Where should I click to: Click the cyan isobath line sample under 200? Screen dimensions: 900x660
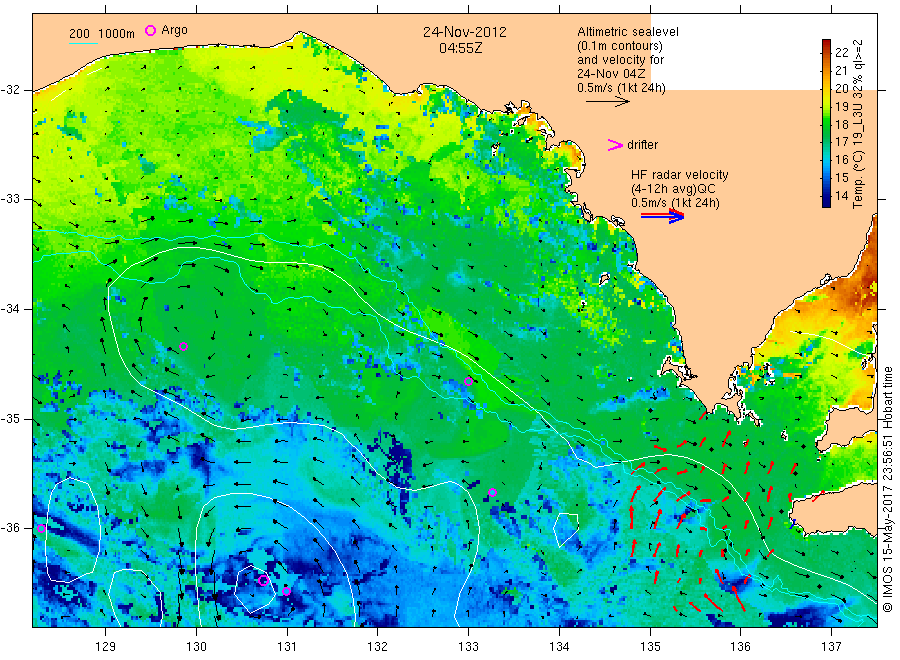tap(83, 43)
